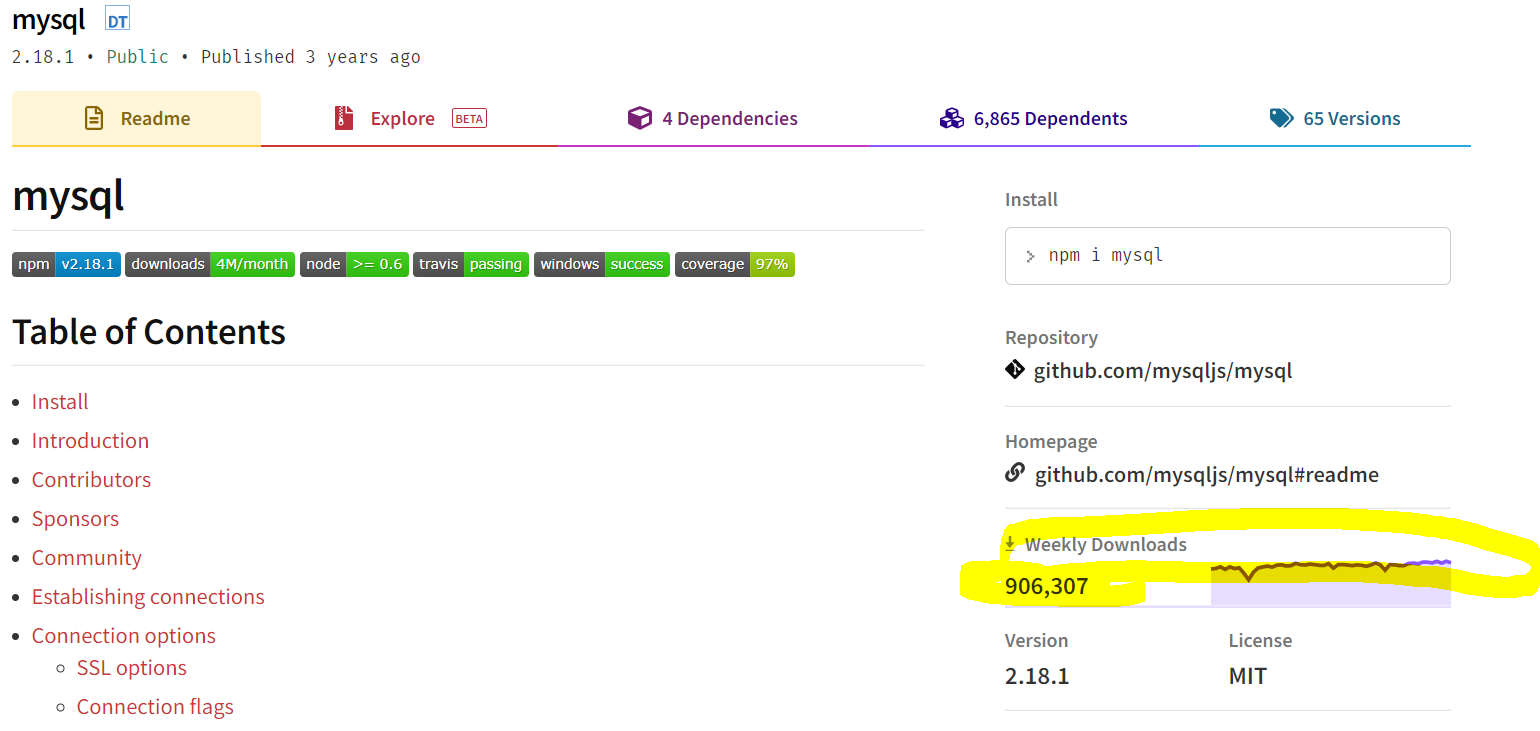Click the BETA label beside Explore
Screen dimensions: 1540x731
469,118
